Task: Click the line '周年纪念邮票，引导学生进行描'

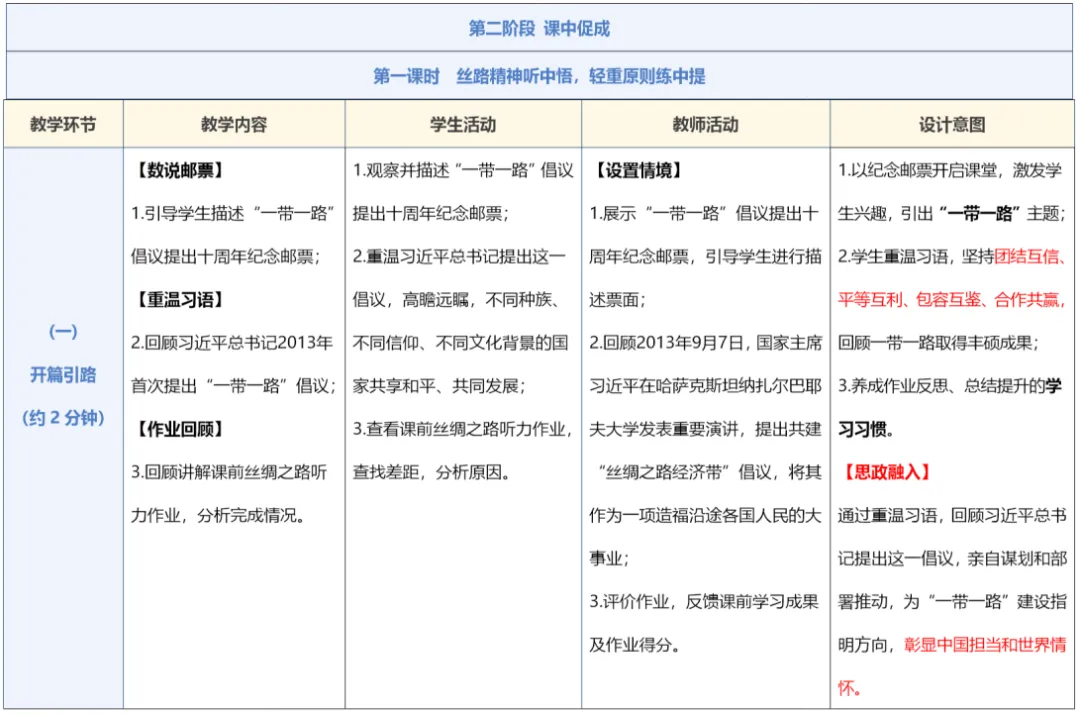Action: coord(705,257)
